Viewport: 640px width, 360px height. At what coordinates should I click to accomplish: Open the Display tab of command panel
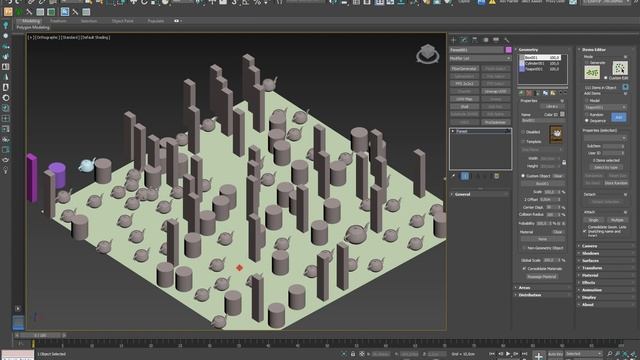click(496, 40)
